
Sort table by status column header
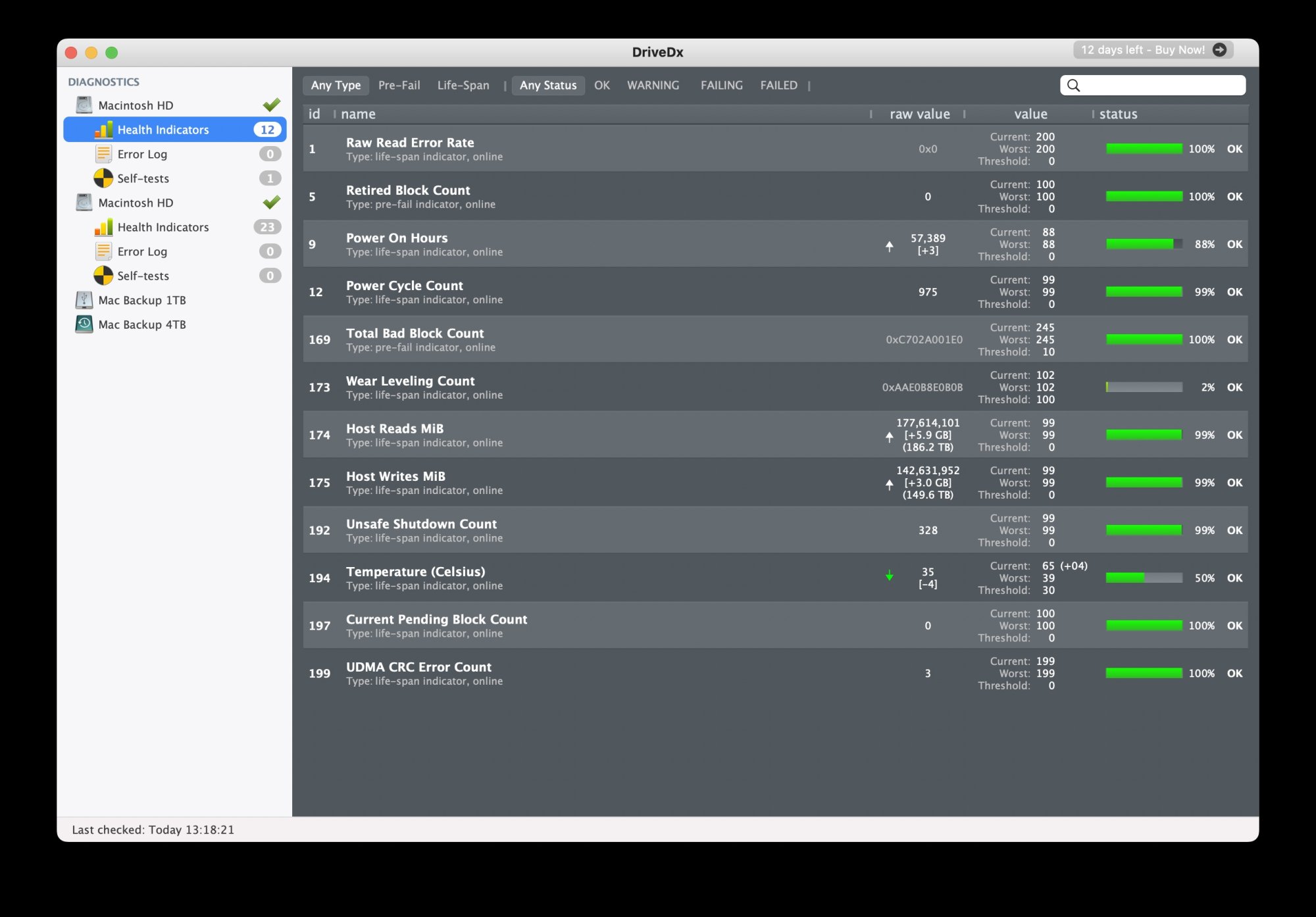[x=1118, y=114]
